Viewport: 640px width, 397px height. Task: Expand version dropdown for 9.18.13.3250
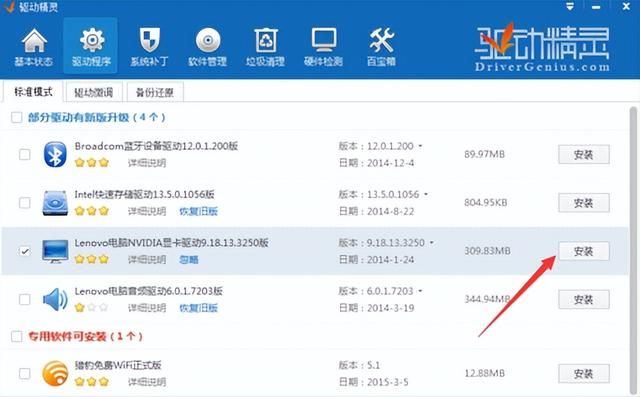[432, 242]
